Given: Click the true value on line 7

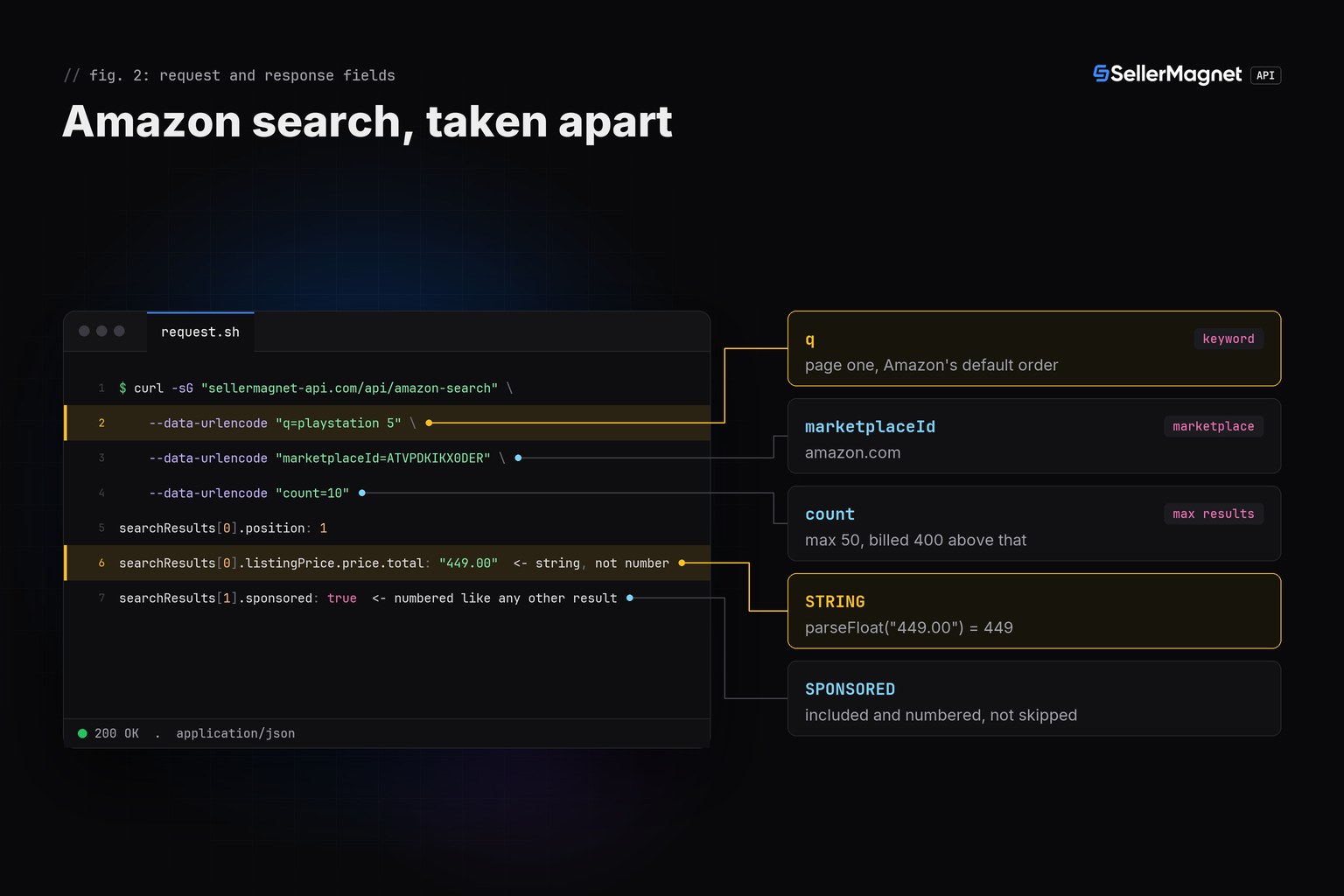Looking at the screenshot, I should (342, 598).
